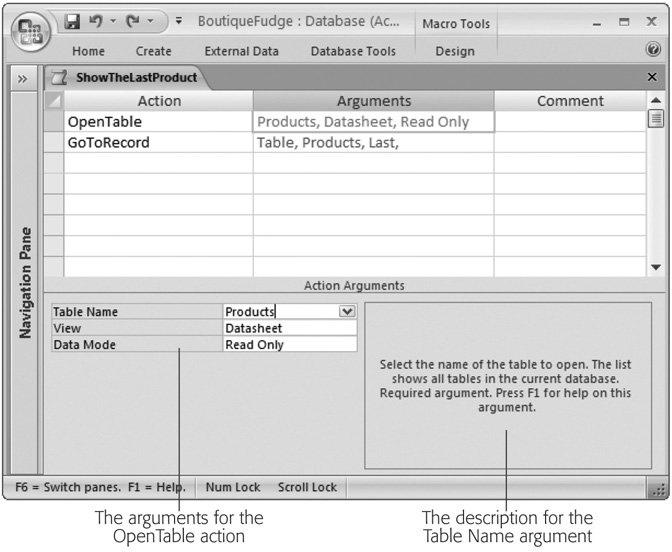Click the Save icon in Quick Access Toolbar

[x=72, y=21]
